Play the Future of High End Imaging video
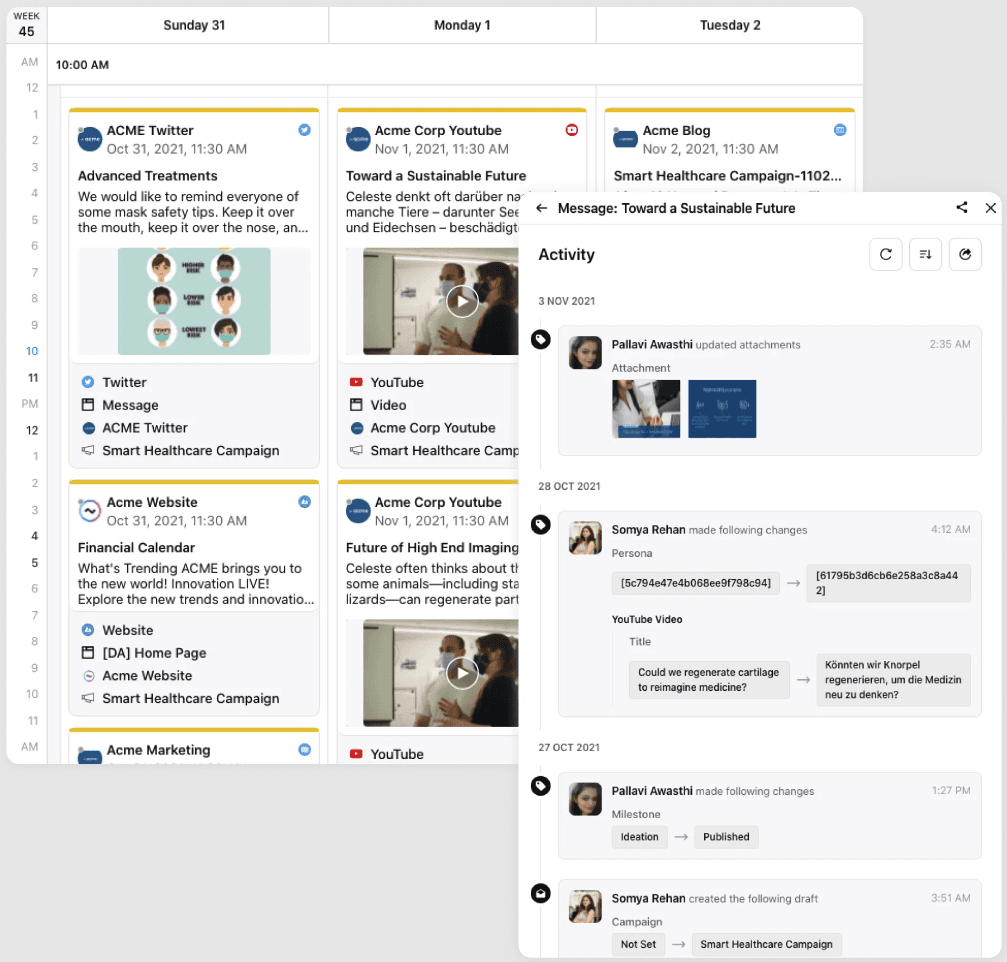 (462, 673)
